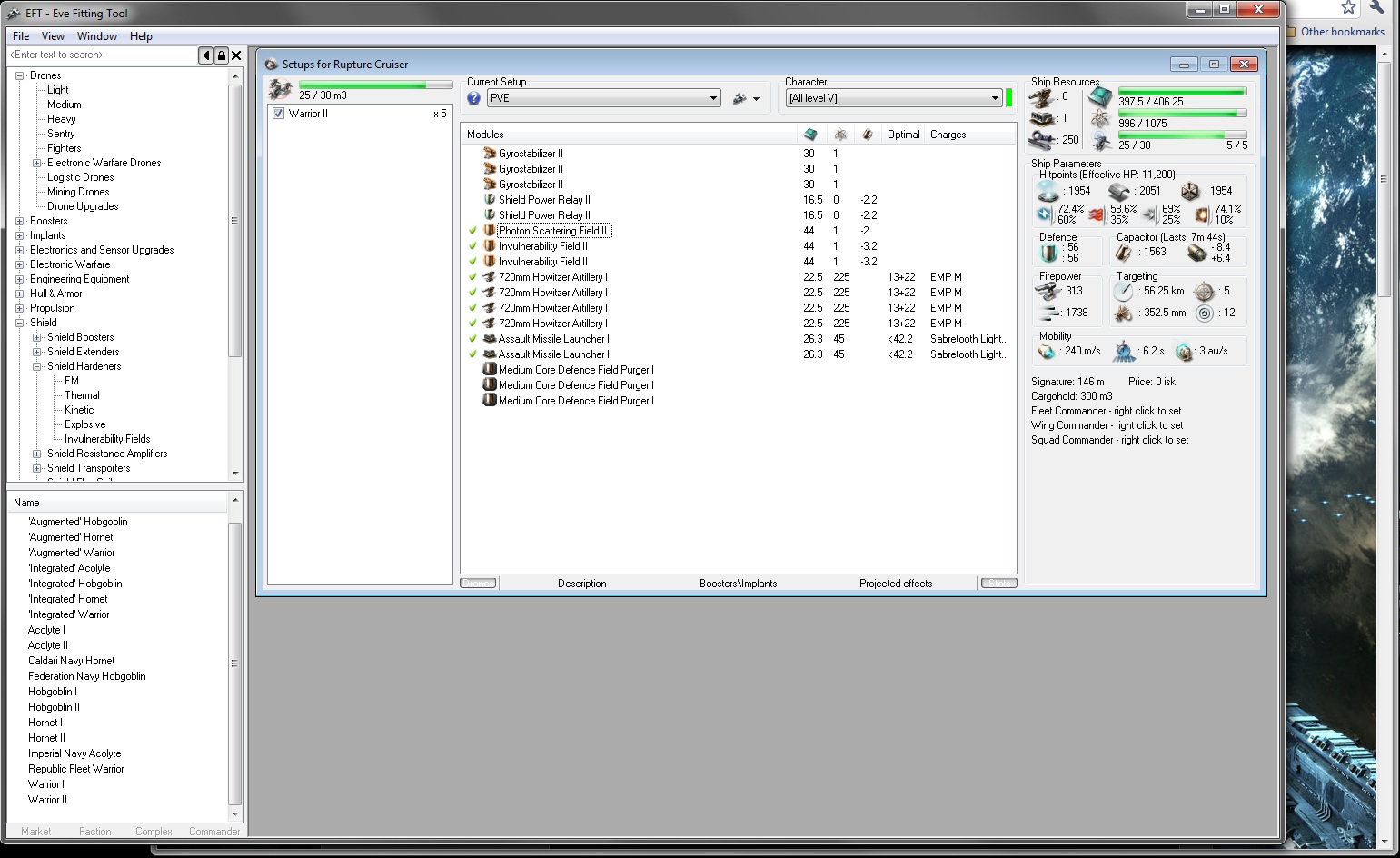Click the drone bay icon above Warrior II
The height and width of the screenshot is (858, 1400).
[x=280, y=89]
